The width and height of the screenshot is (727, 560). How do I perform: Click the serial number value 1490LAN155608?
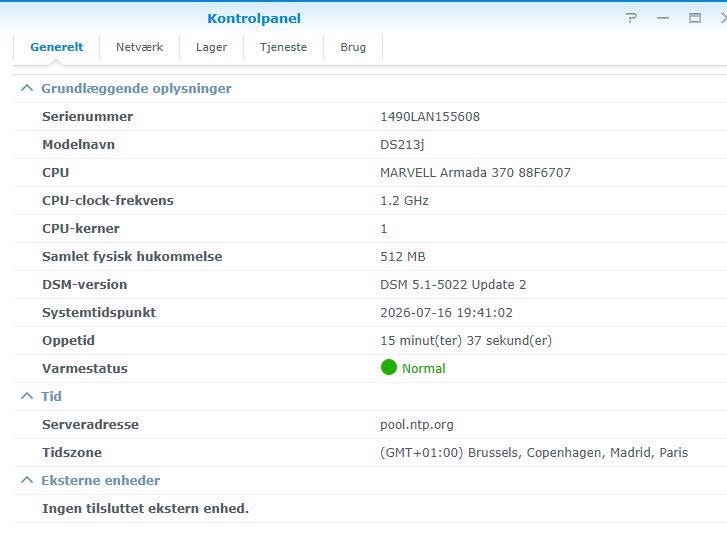(x=430, y=117)
